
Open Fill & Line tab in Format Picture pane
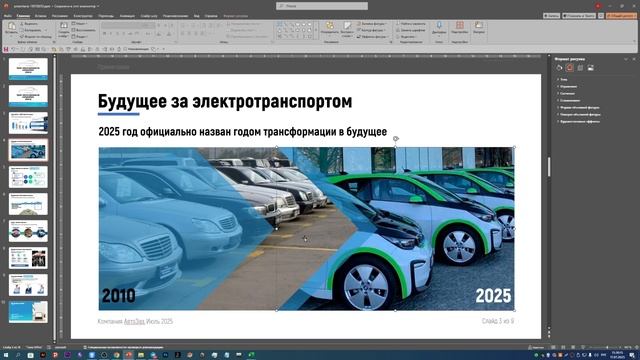(559, 68)
